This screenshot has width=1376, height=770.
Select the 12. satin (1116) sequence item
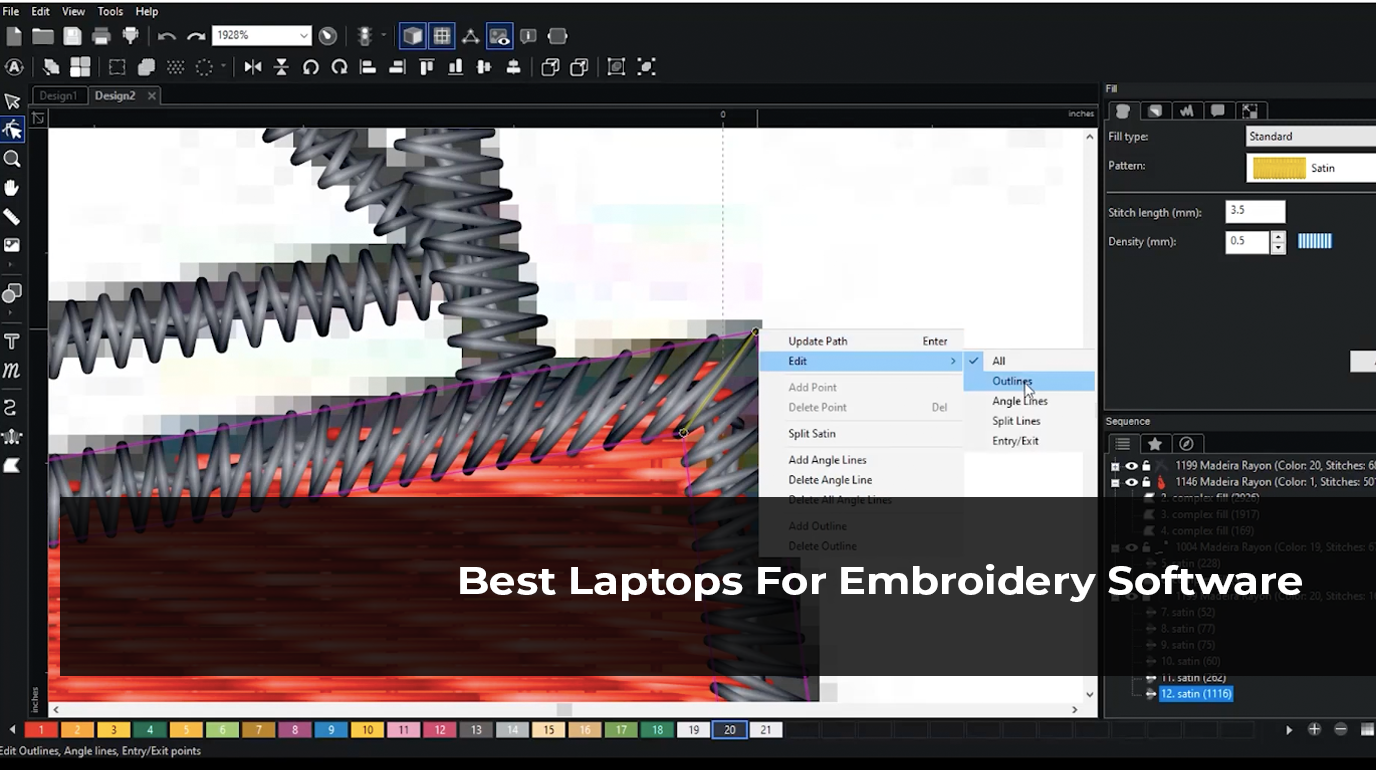tap(1196, 694)
